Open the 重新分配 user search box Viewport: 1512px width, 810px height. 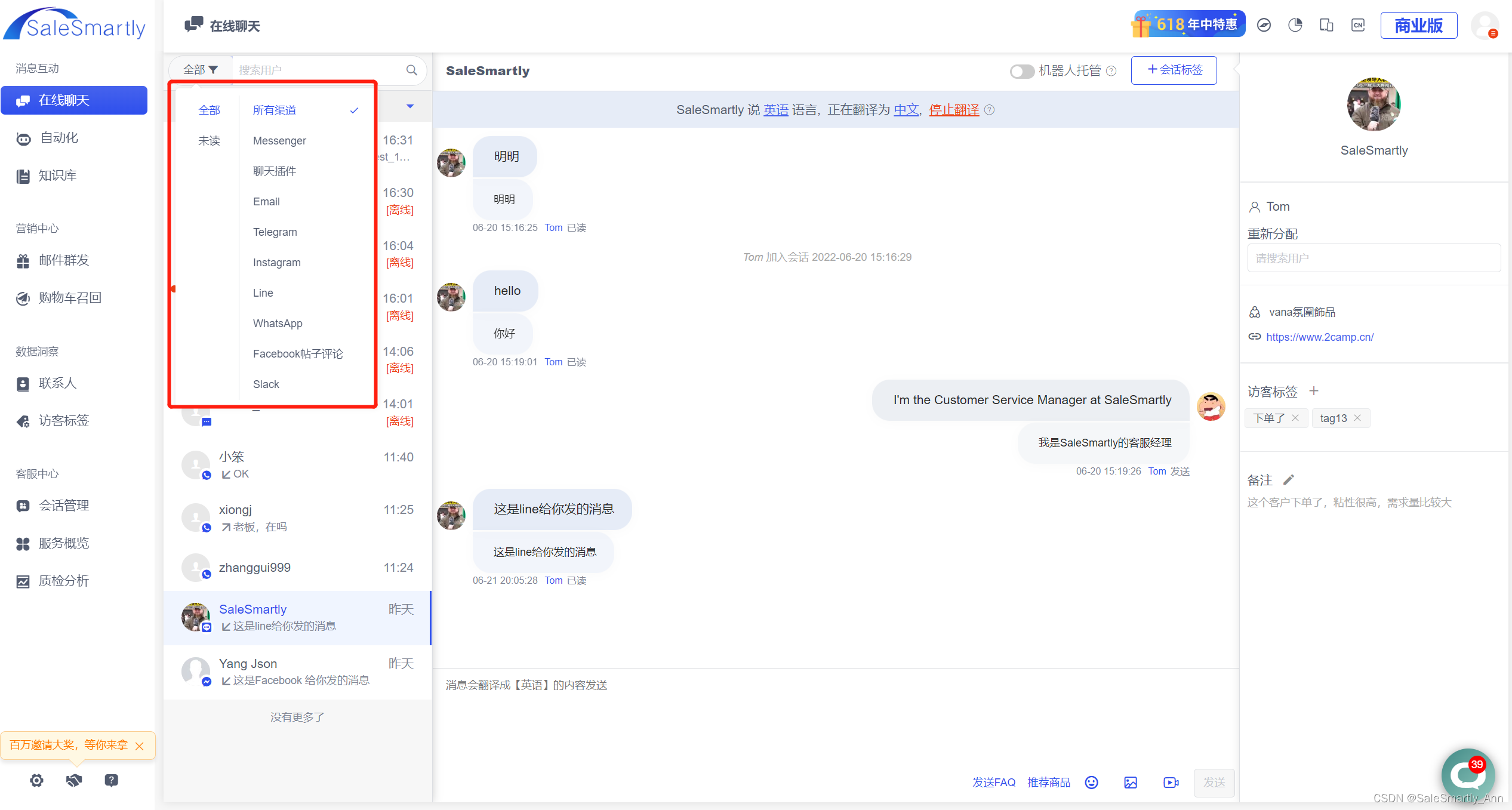click(x=1373, y=258)
